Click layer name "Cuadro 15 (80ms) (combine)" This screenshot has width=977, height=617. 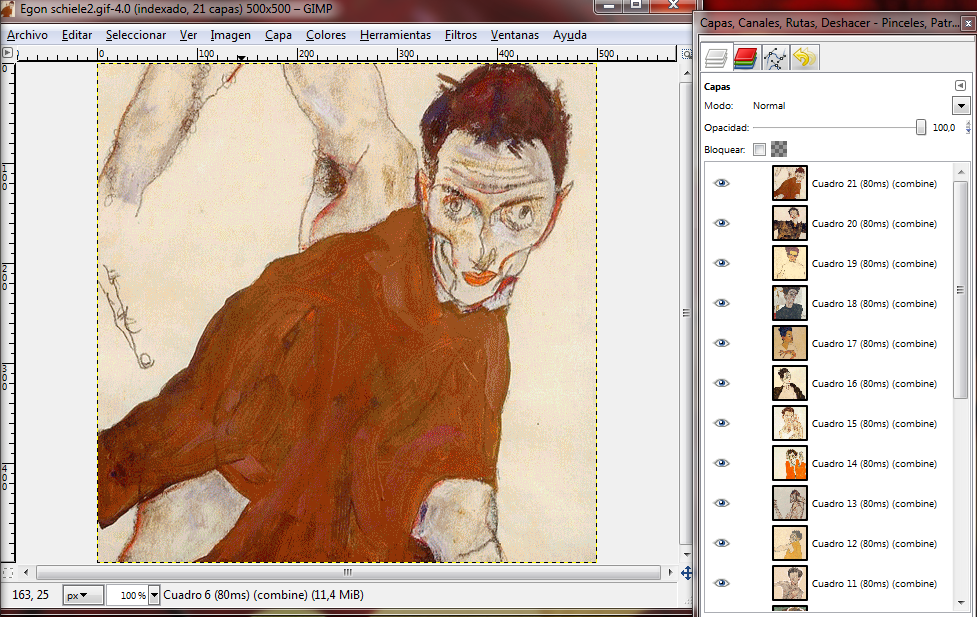(x=874, y=424)
